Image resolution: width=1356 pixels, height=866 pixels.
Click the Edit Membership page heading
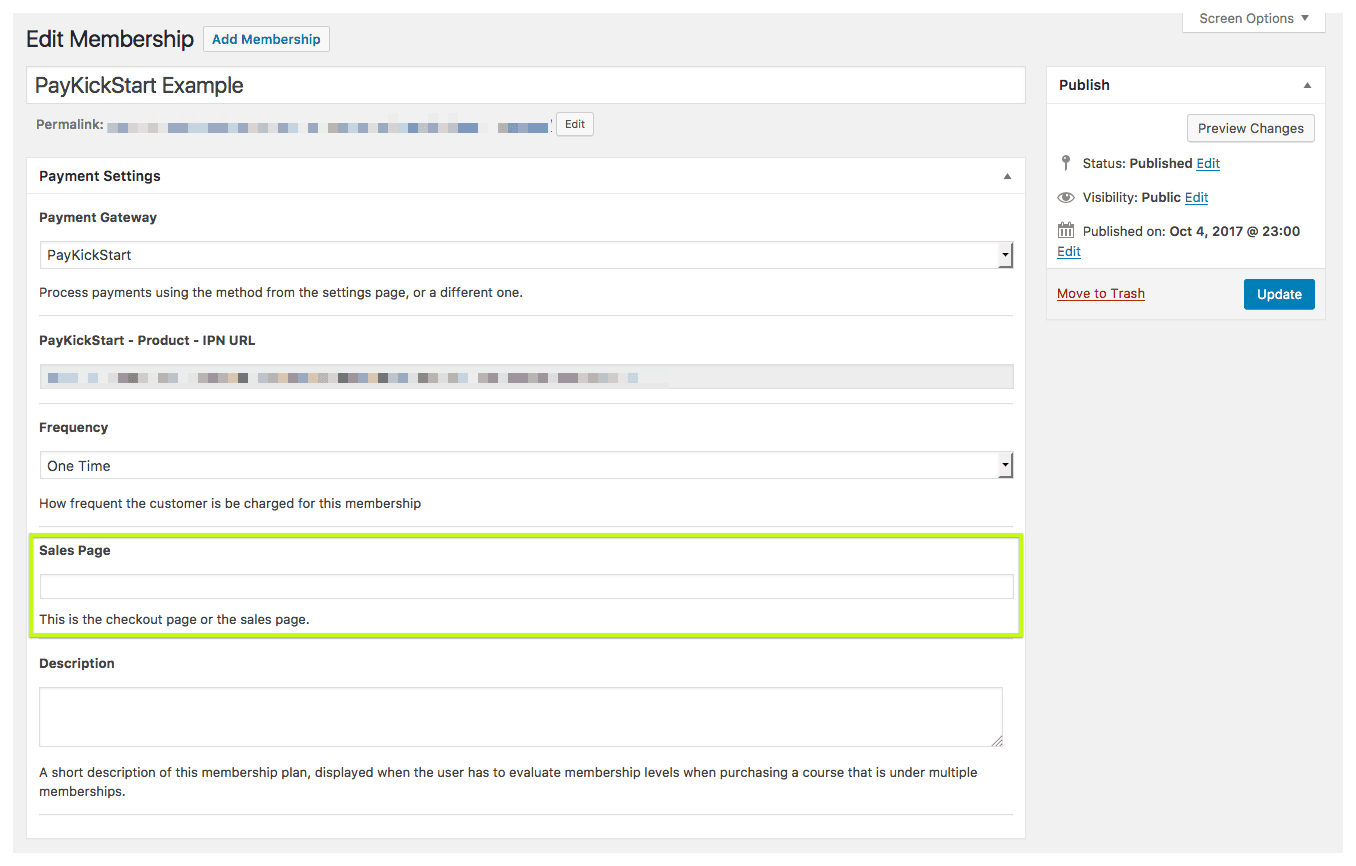coord(110,39)
